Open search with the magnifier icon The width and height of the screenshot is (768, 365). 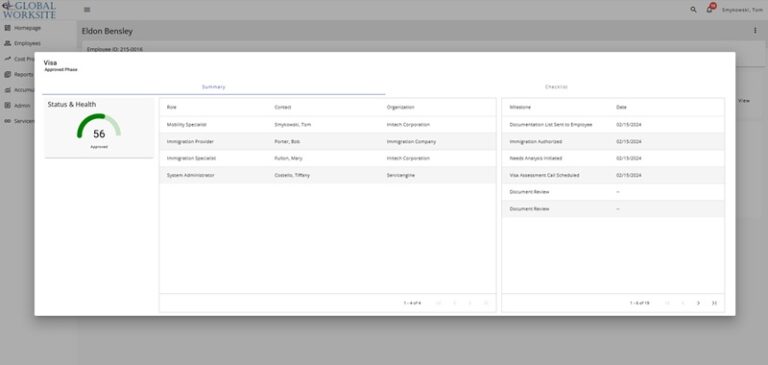pyautogui.click(x=693, y=9)
